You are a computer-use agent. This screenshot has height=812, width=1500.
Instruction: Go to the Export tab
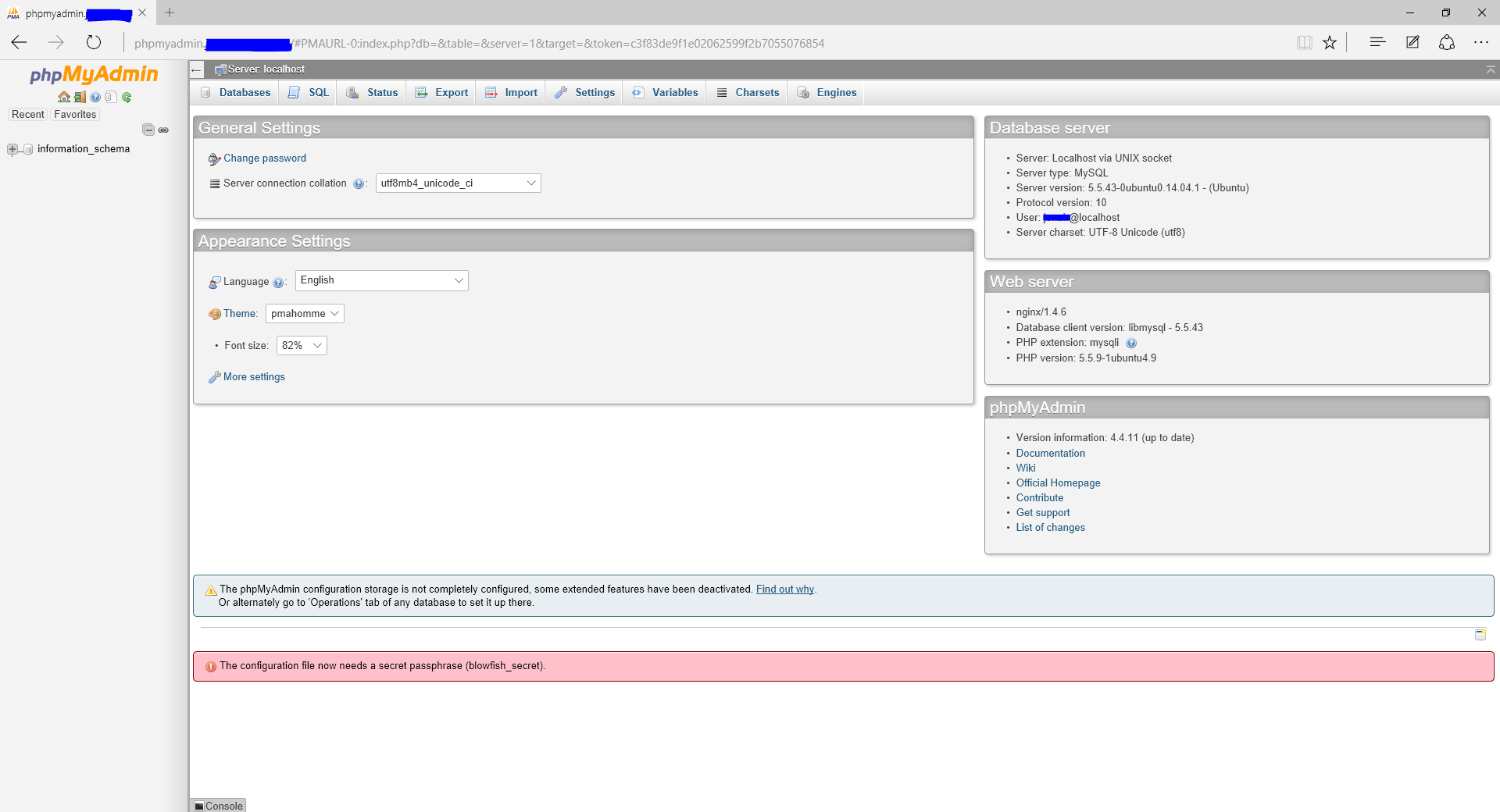coord(441,93)
